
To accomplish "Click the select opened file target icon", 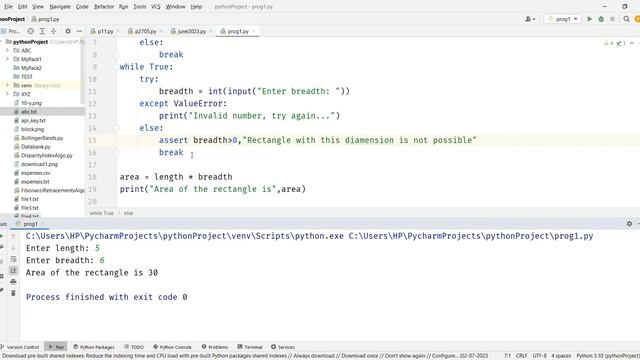I will click(x=31, y=31).
